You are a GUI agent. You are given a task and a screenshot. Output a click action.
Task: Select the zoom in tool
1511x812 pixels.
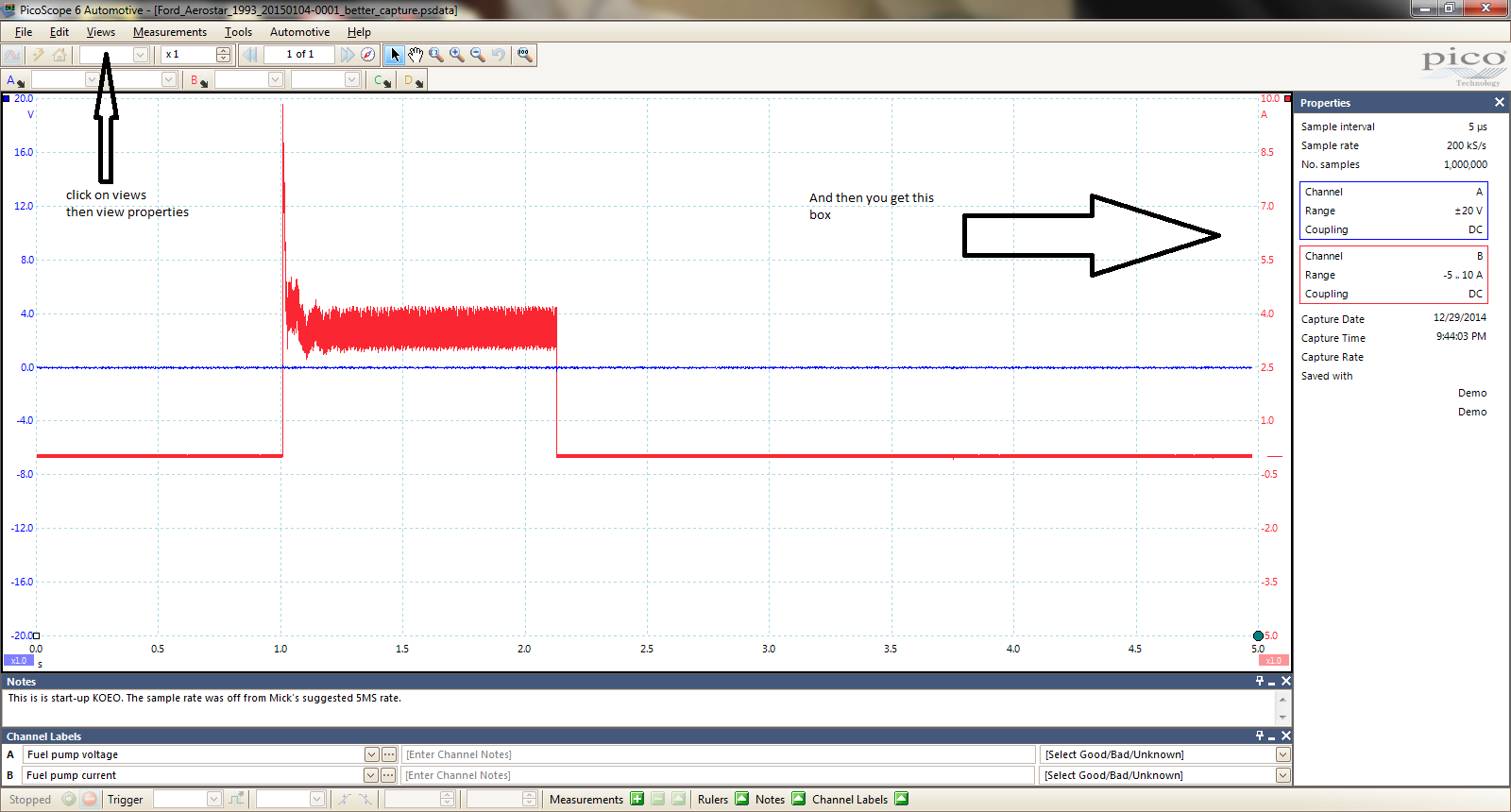[x=457, y=55]
